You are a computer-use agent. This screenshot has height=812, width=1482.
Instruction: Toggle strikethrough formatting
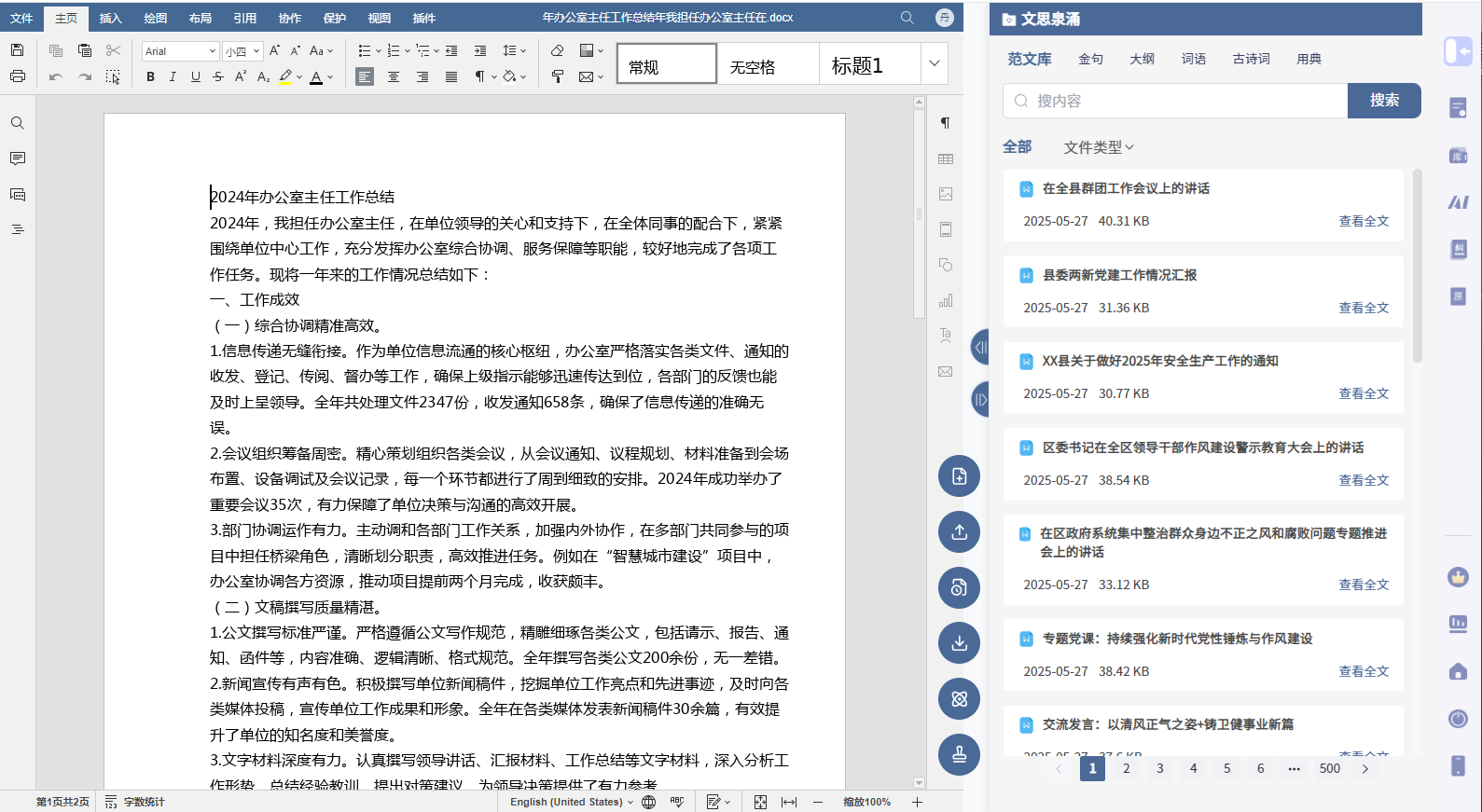pyautogui.click(x=218, y=76)
